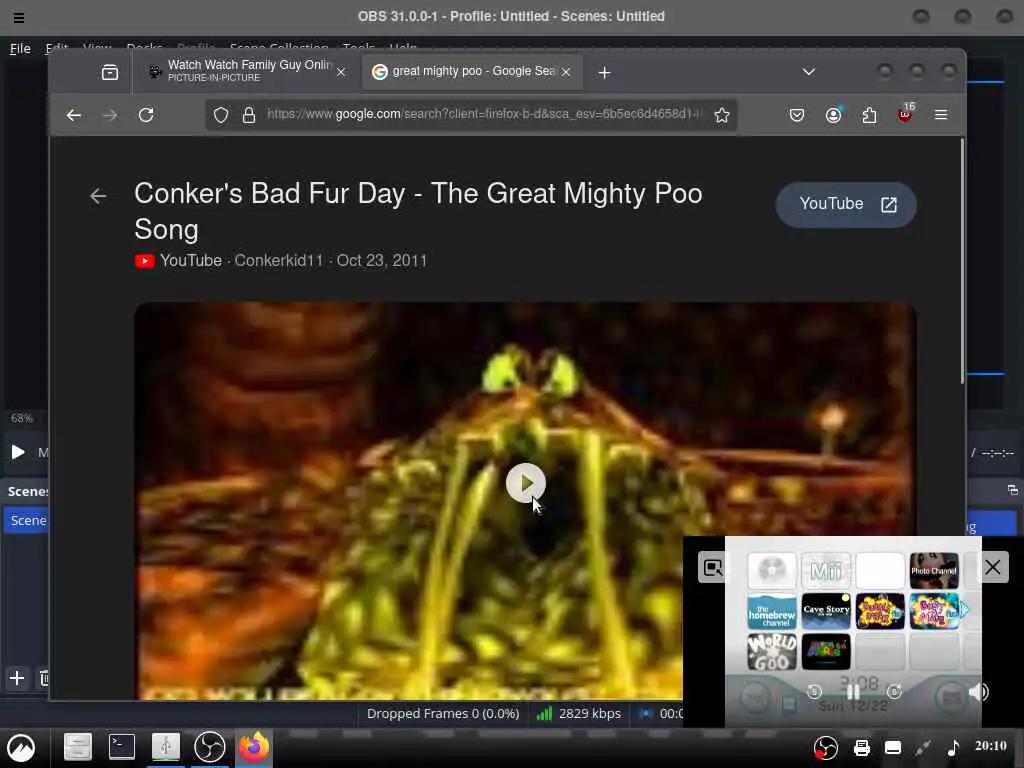Click the 2829 kbps bitrate indicator
This screenshot has height=768, width=1024.
(x=579, y=714)
